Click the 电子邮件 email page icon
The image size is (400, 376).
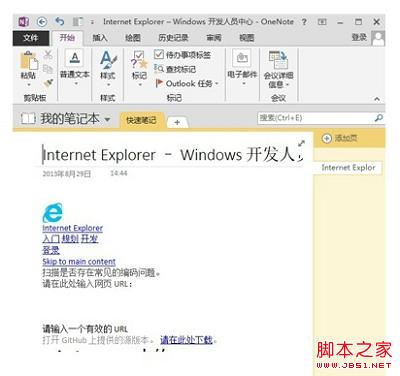(x=242, y=59)
